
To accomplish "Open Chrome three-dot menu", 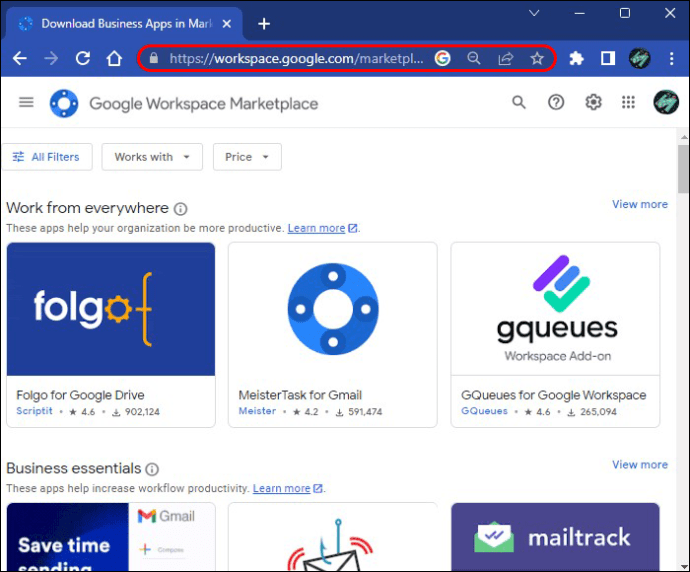I will tap(672, 58).
